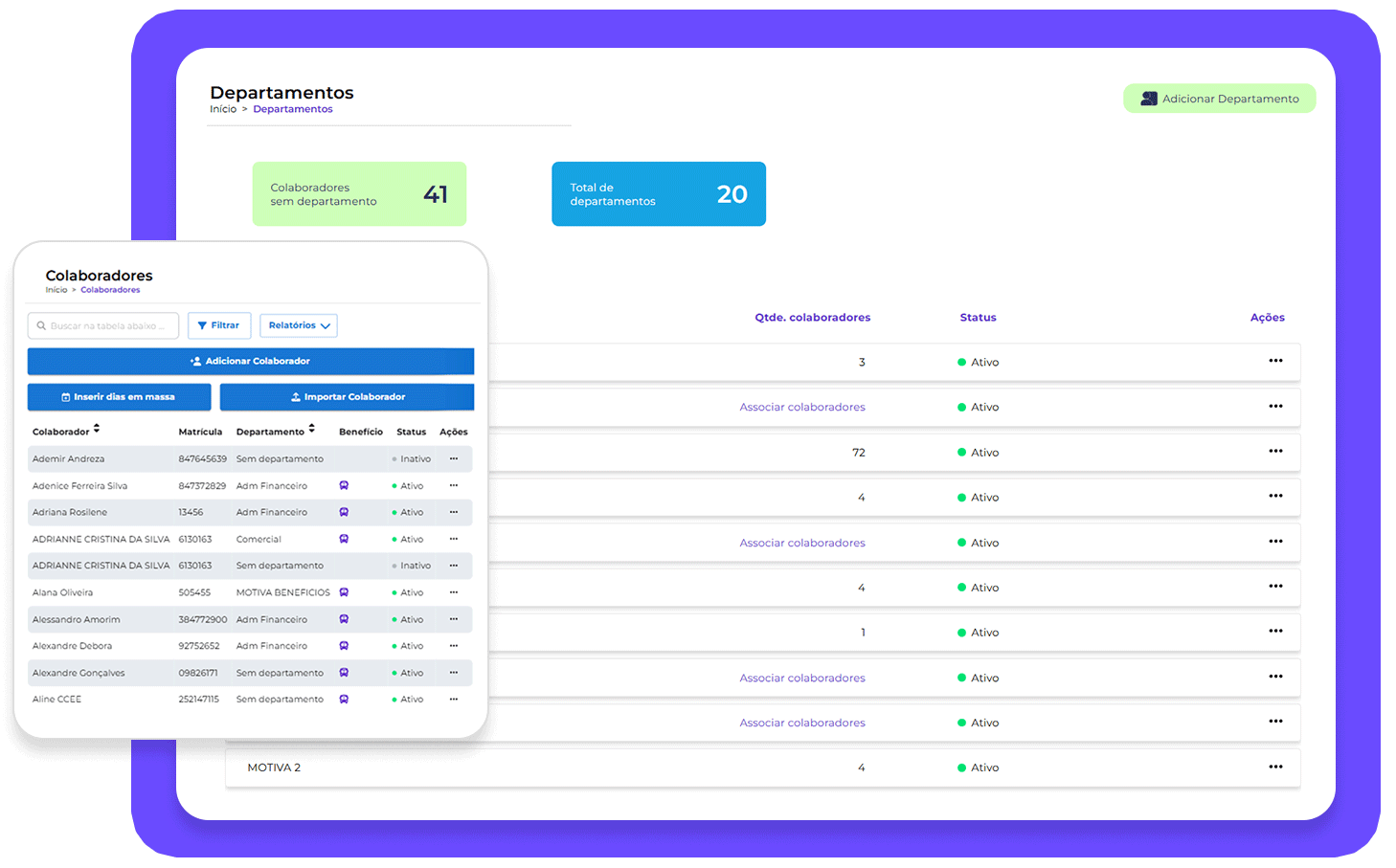Click search field Buscar na tabela abaixo
This screenshot has width=1396, height=868.
[x=103, y=326]
